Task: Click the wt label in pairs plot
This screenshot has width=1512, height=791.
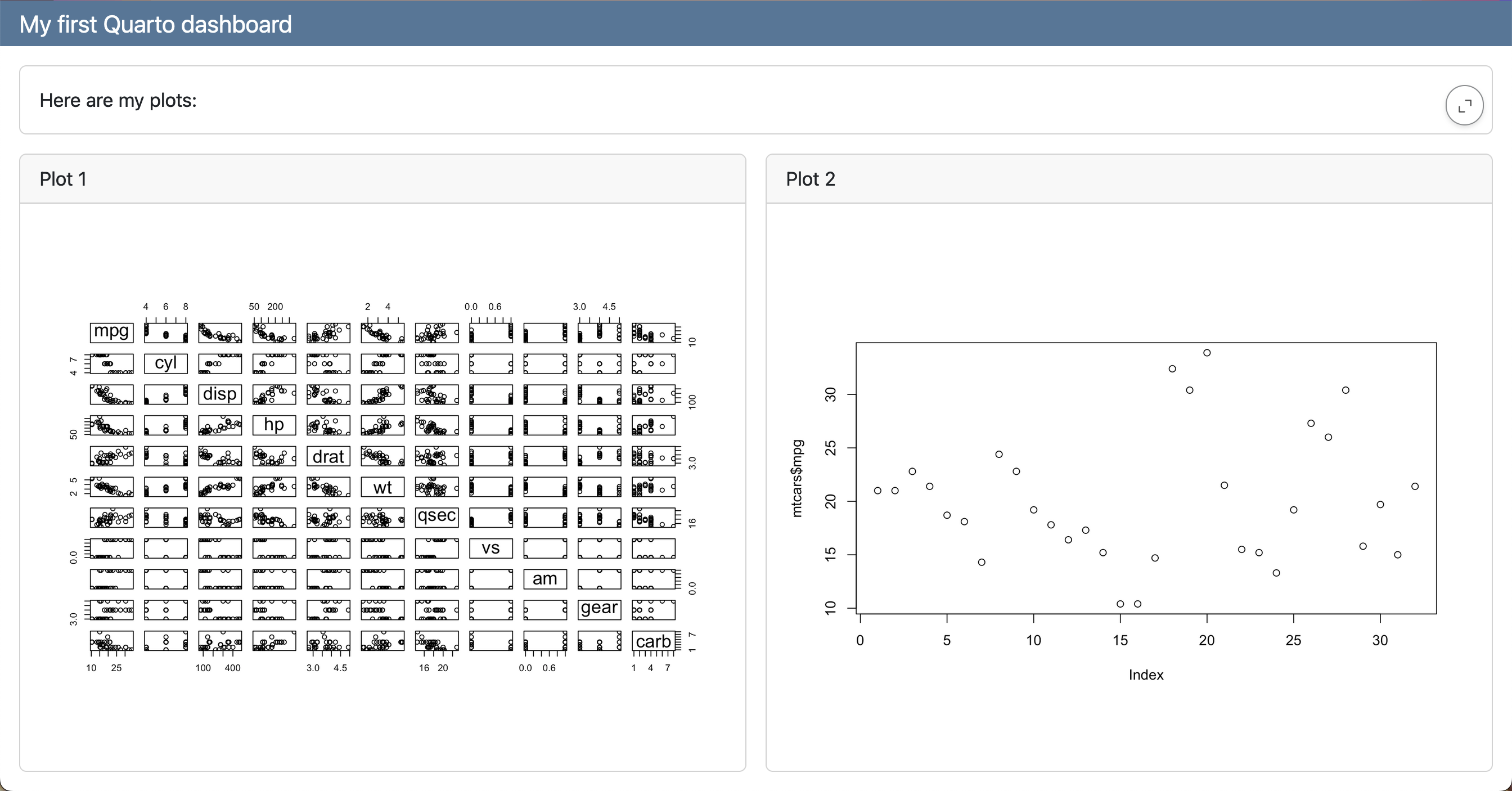Action: coord(382,487)
